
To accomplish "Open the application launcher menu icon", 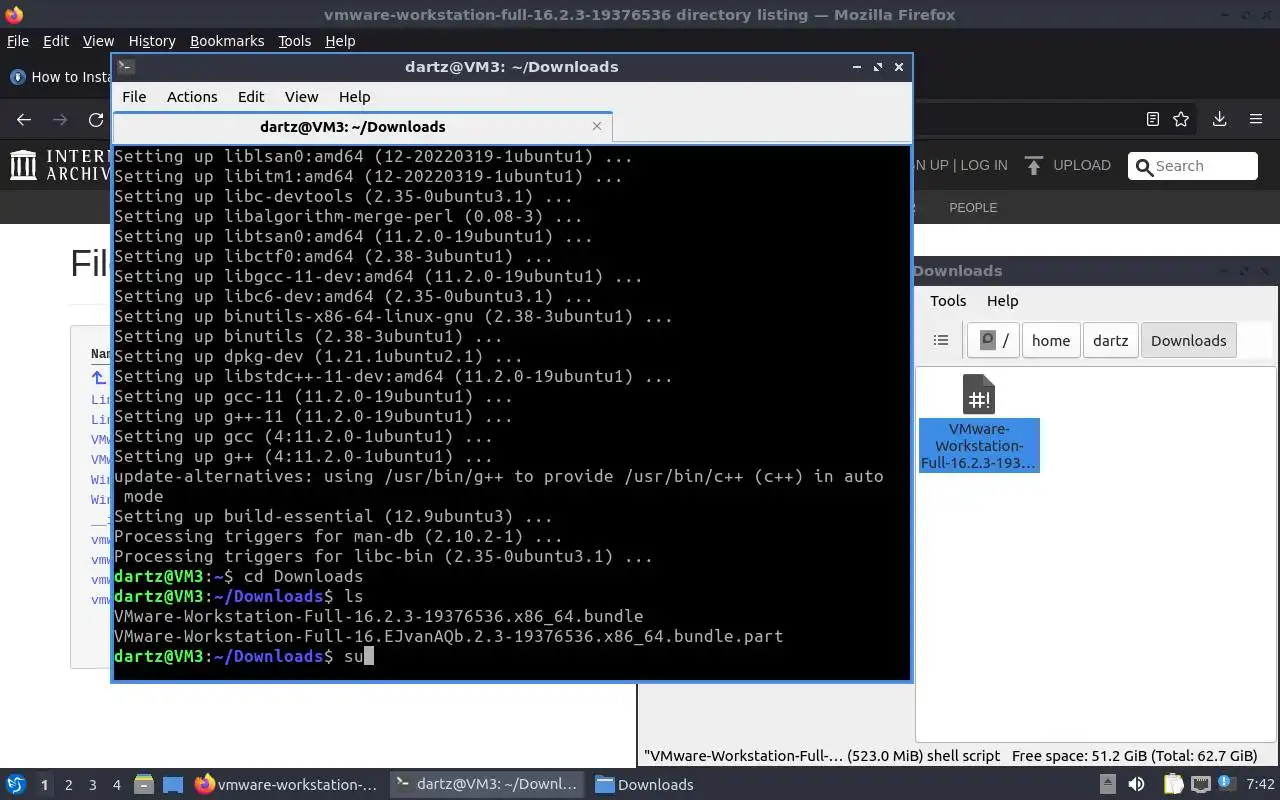I will [16, 784].
